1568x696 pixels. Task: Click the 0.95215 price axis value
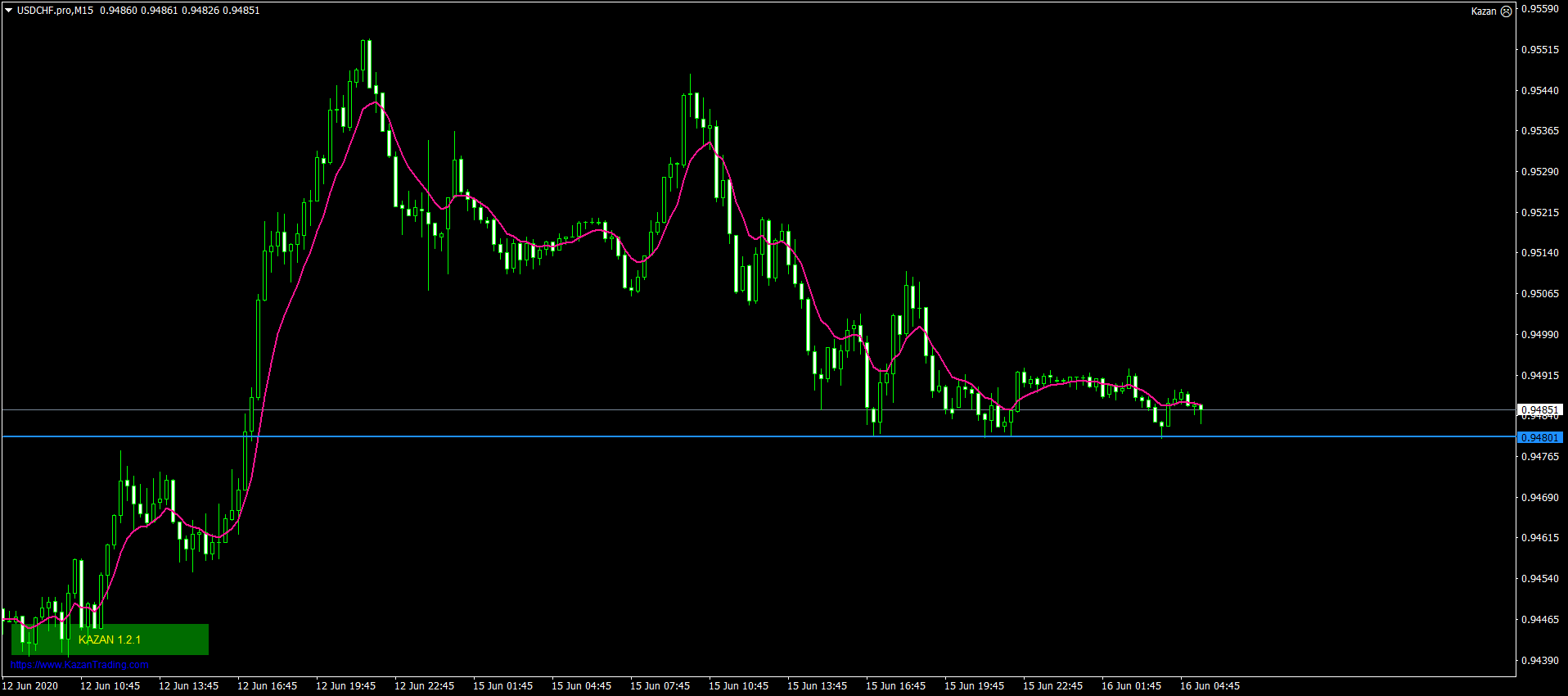click(x=1539, y=213)
